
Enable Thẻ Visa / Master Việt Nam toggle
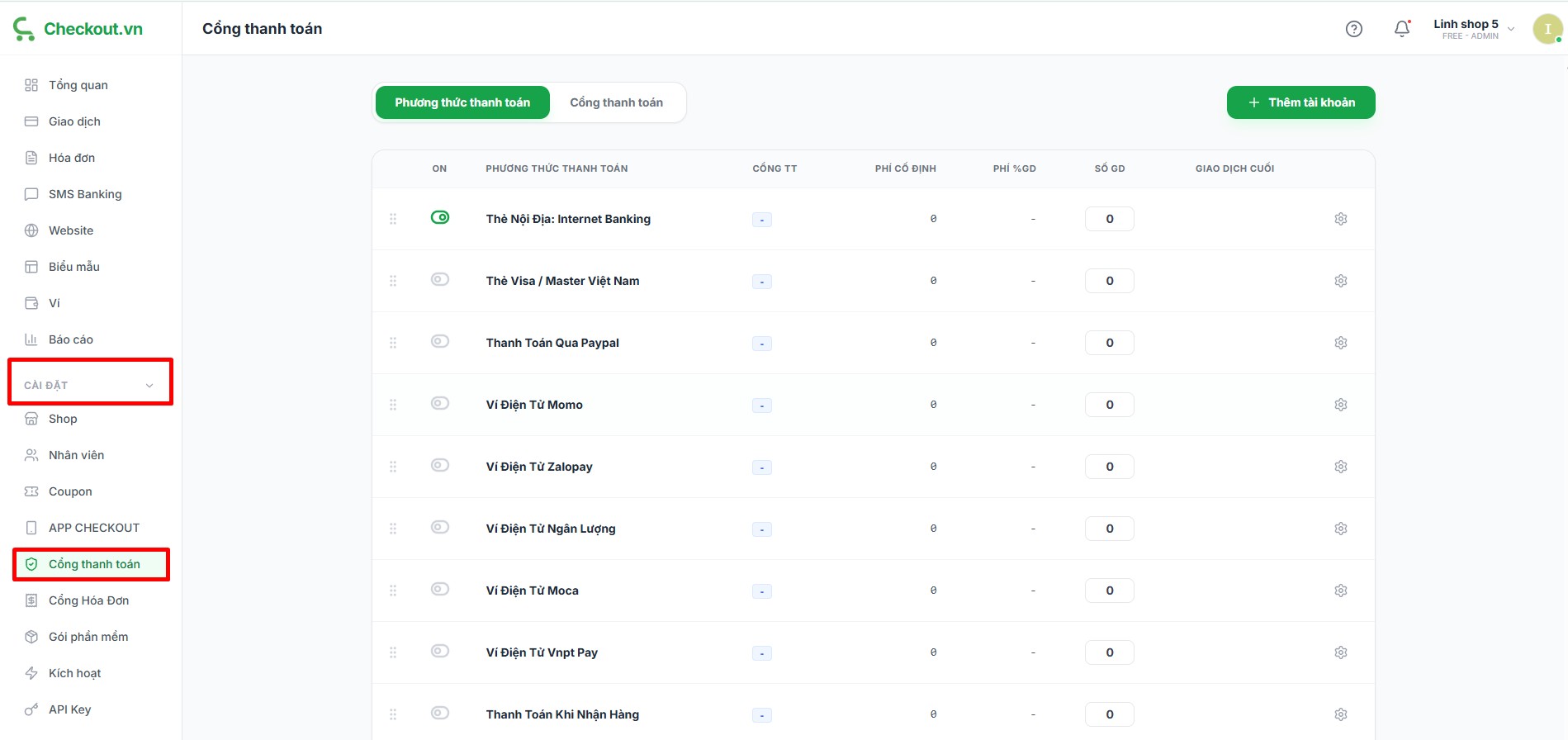(440, 279)
